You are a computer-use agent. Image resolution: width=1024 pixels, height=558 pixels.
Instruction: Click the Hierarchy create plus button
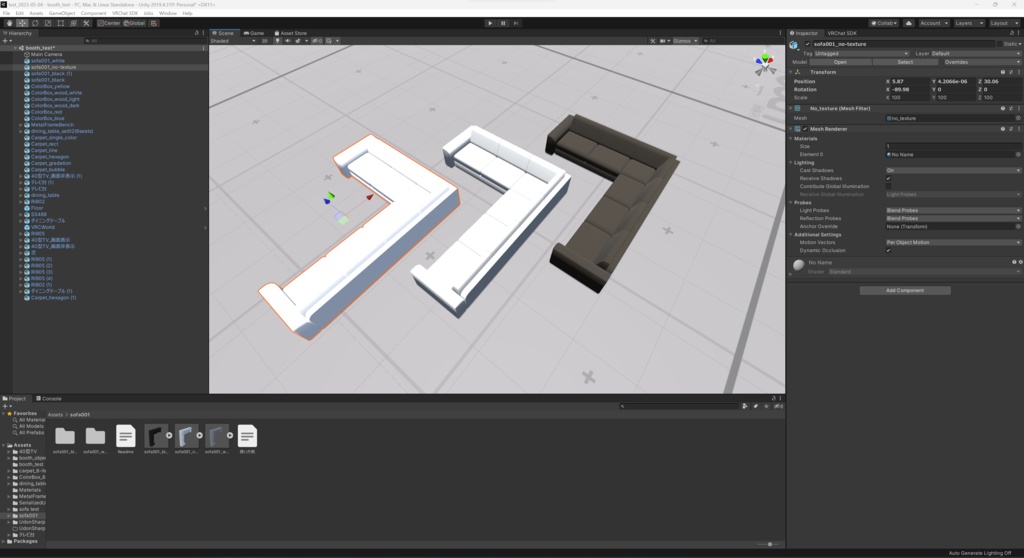coord(6,41)
